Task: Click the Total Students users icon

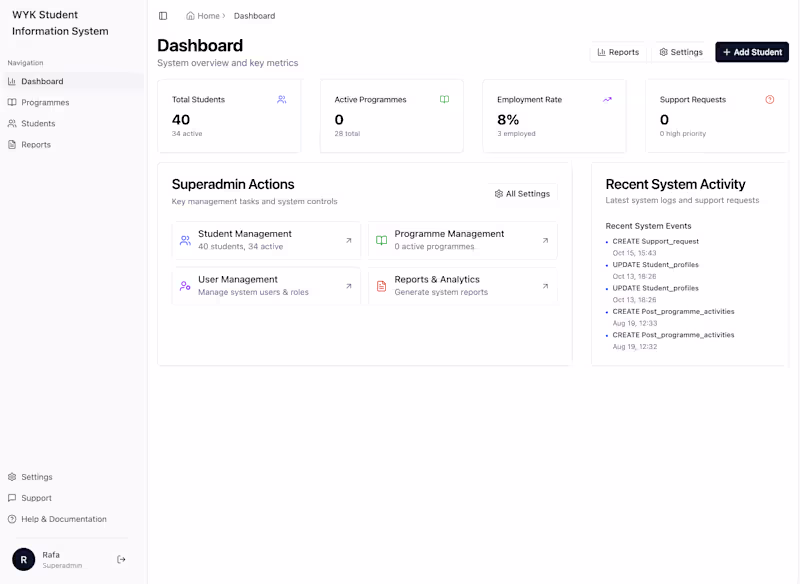Action: 282,100
